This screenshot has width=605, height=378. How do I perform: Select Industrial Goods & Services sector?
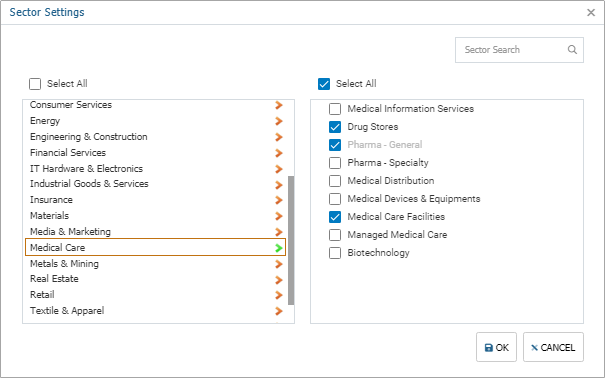(x=155, y=184)
